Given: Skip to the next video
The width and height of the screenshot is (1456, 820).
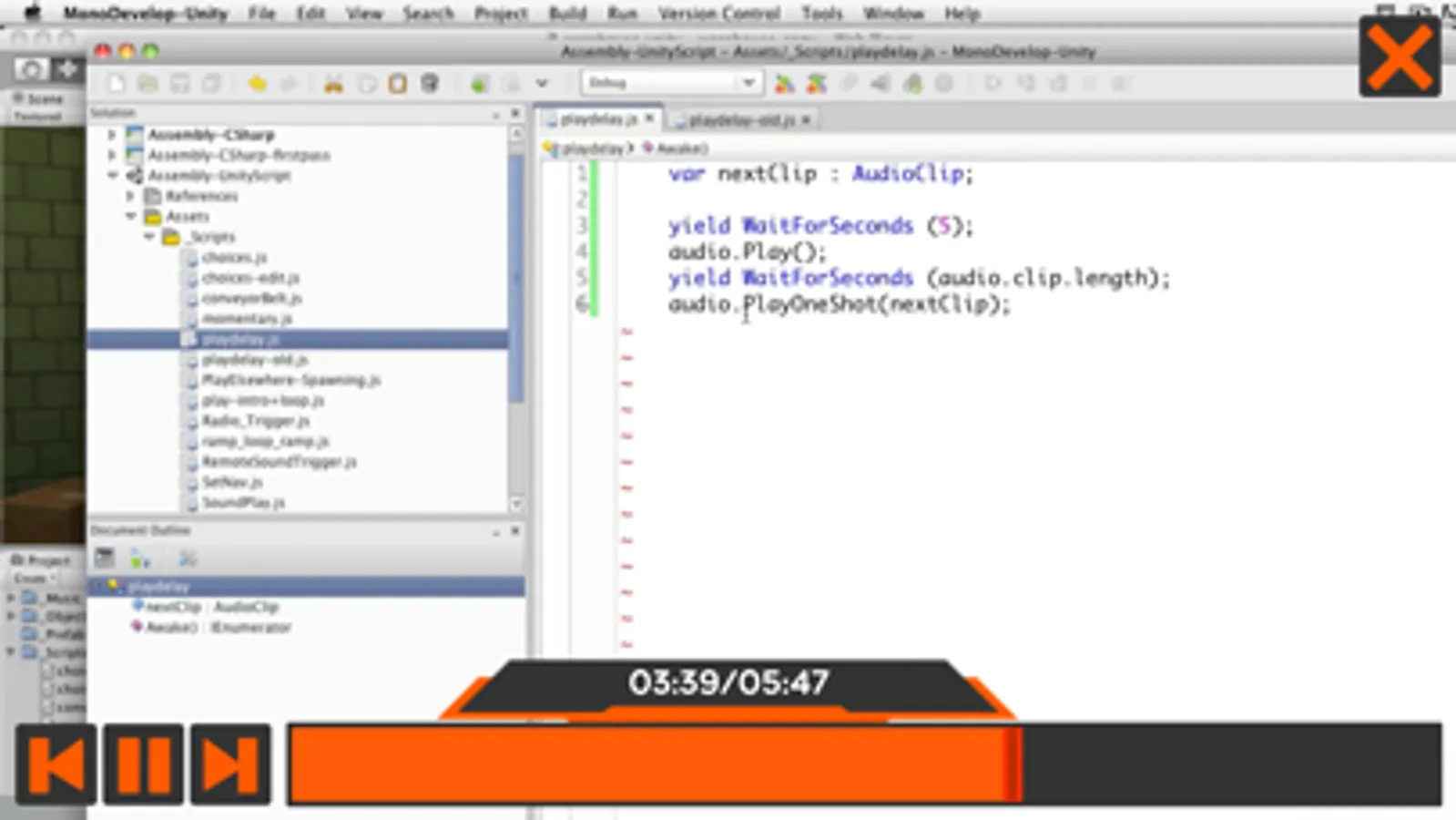Looking at the screenshot, I should tap(230, 764).
